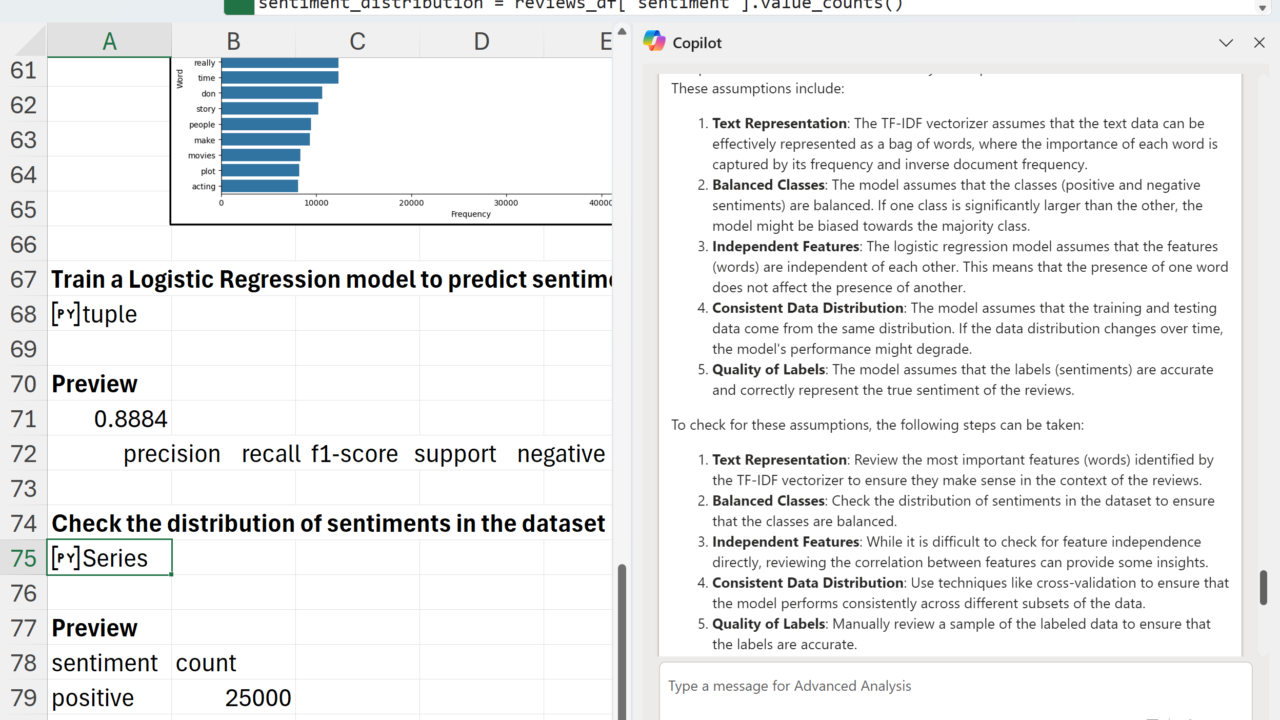Click the Python icon in the Series cell
Image resolution: width=1280 pixels, height=720 pixels.
click(x=65, y=558)
